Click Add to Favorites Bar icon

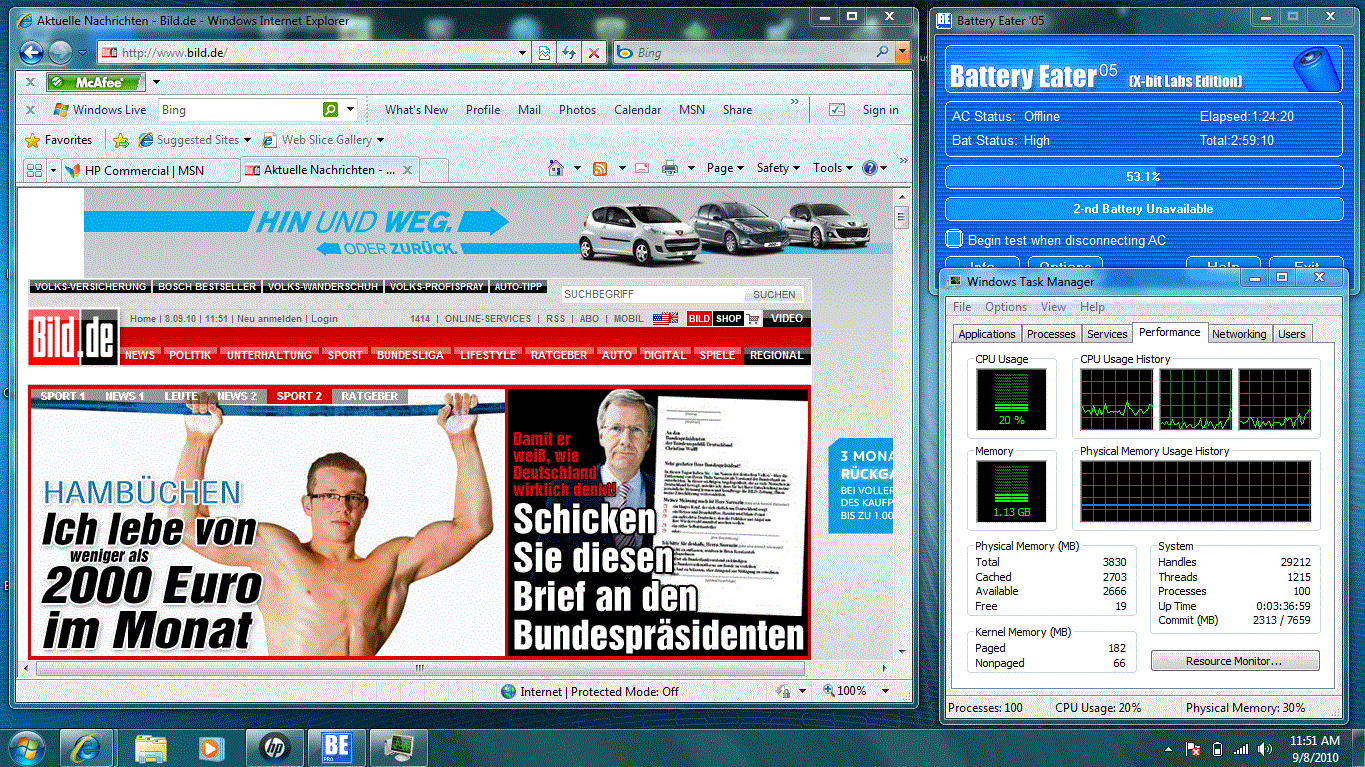pyautogui.click(x=121, y=140)
